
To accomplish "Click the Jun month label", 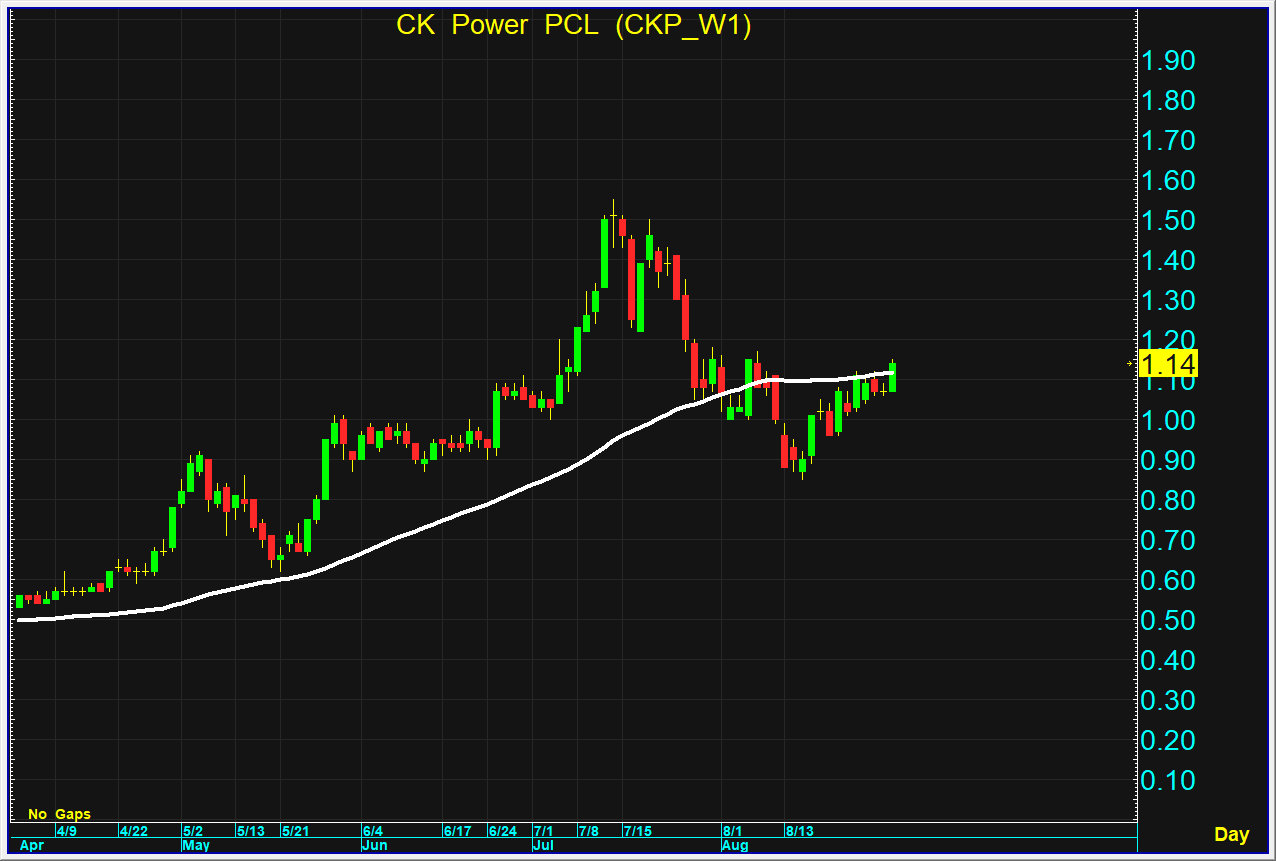I will (374, 845).
